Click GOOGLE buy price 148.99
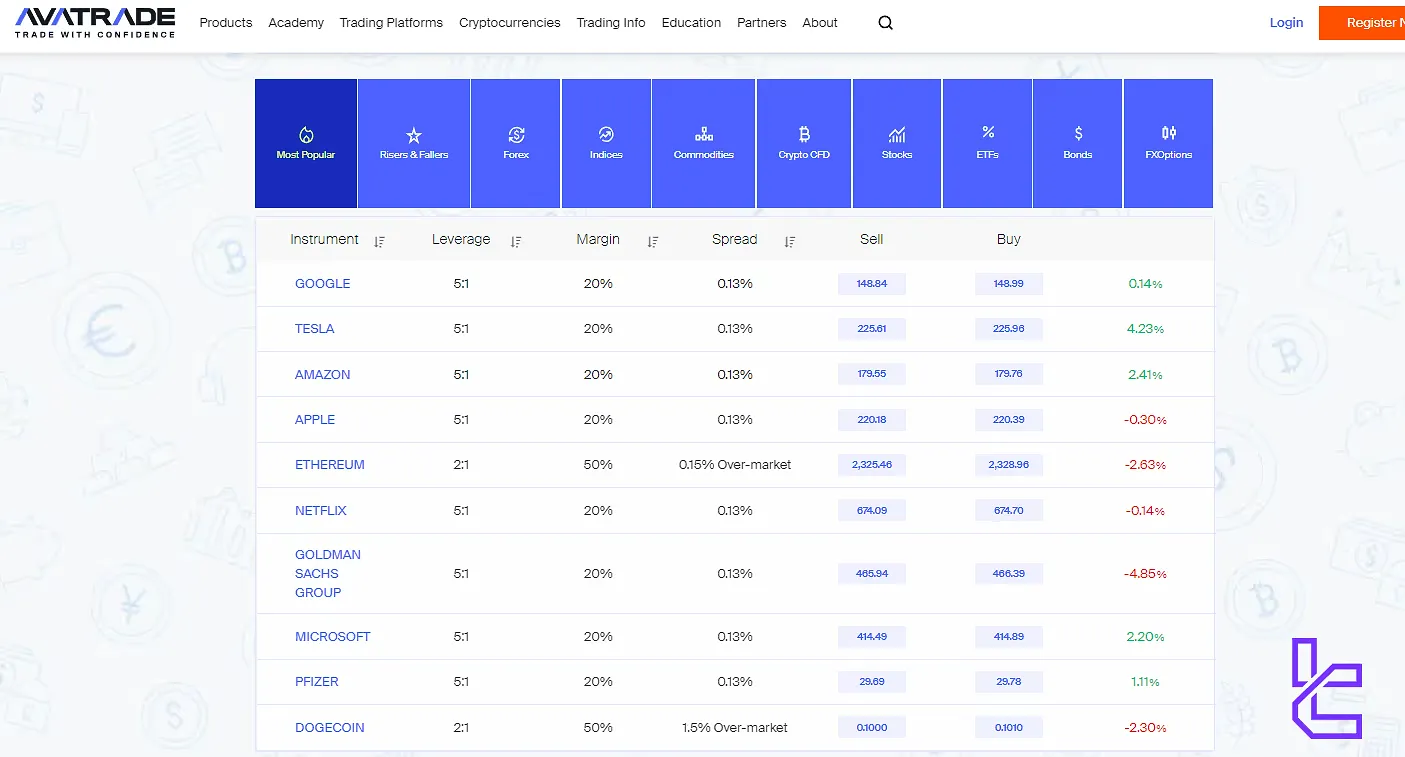Screen dimensions: 1405x757 tap(1009, 284)
